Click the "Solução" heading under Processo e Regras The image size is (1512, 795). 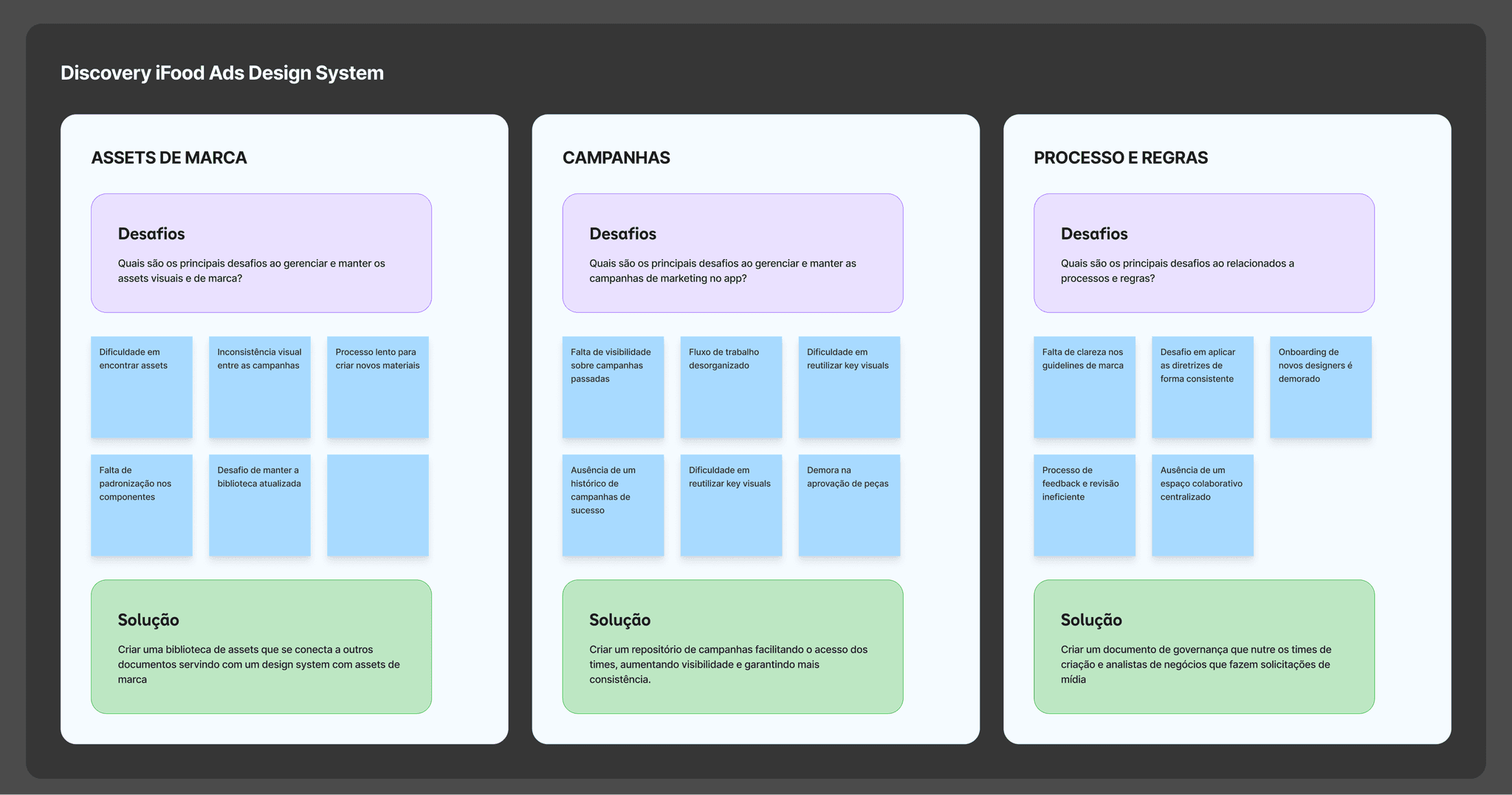(x=1091, y=620)
